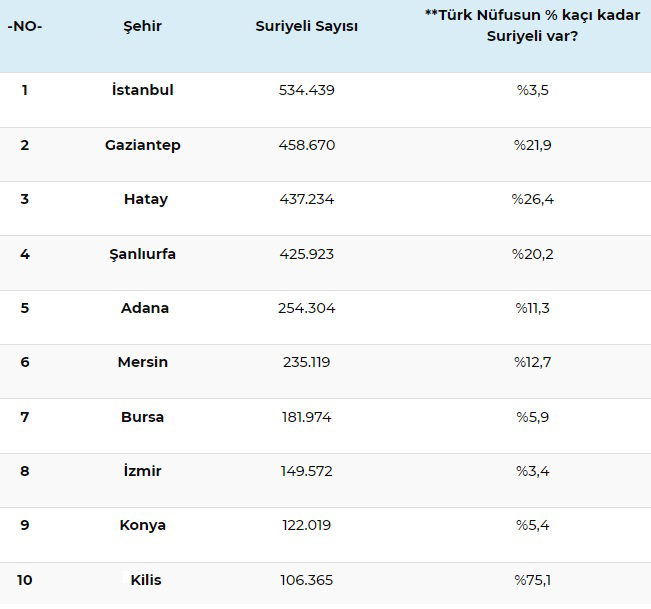Screen dimensions: 651x609
Task: Click the "Mersin" city name
Action: click(142, 362)
